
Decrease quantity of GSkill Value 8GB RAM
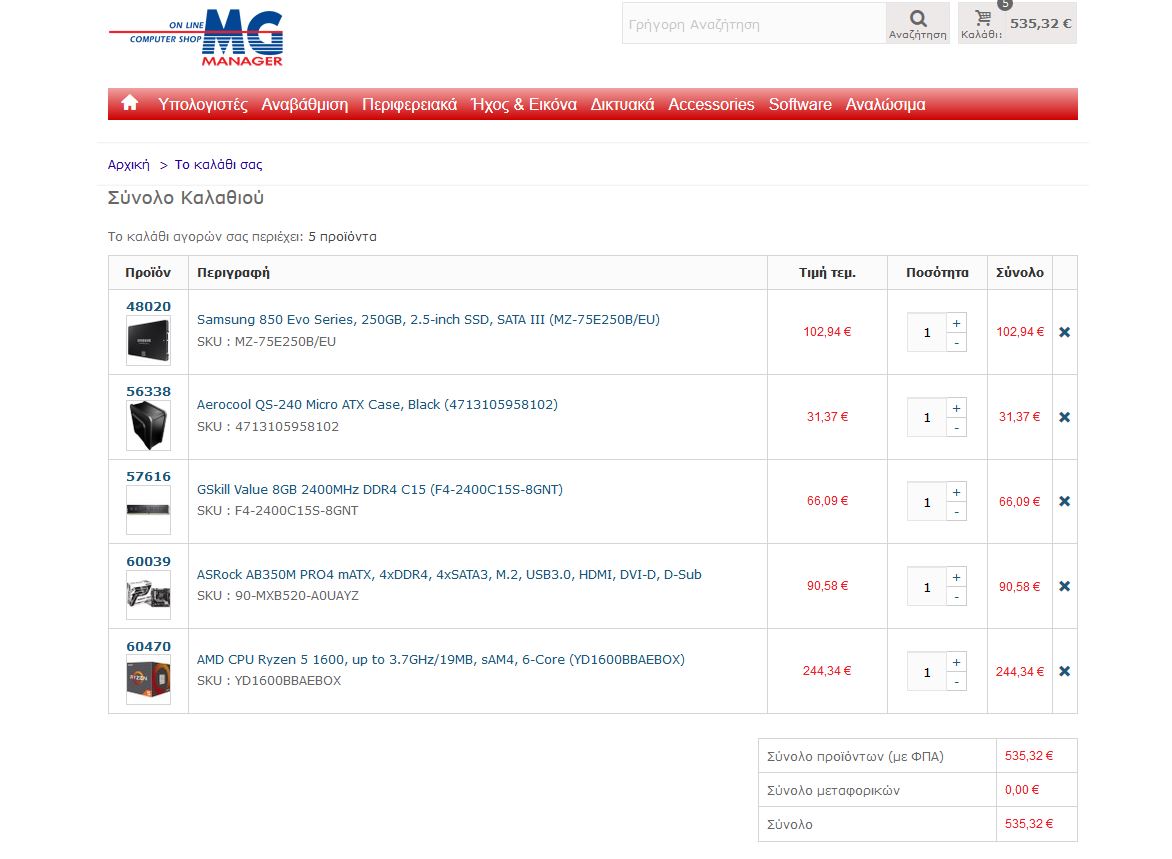click(956, 512)
